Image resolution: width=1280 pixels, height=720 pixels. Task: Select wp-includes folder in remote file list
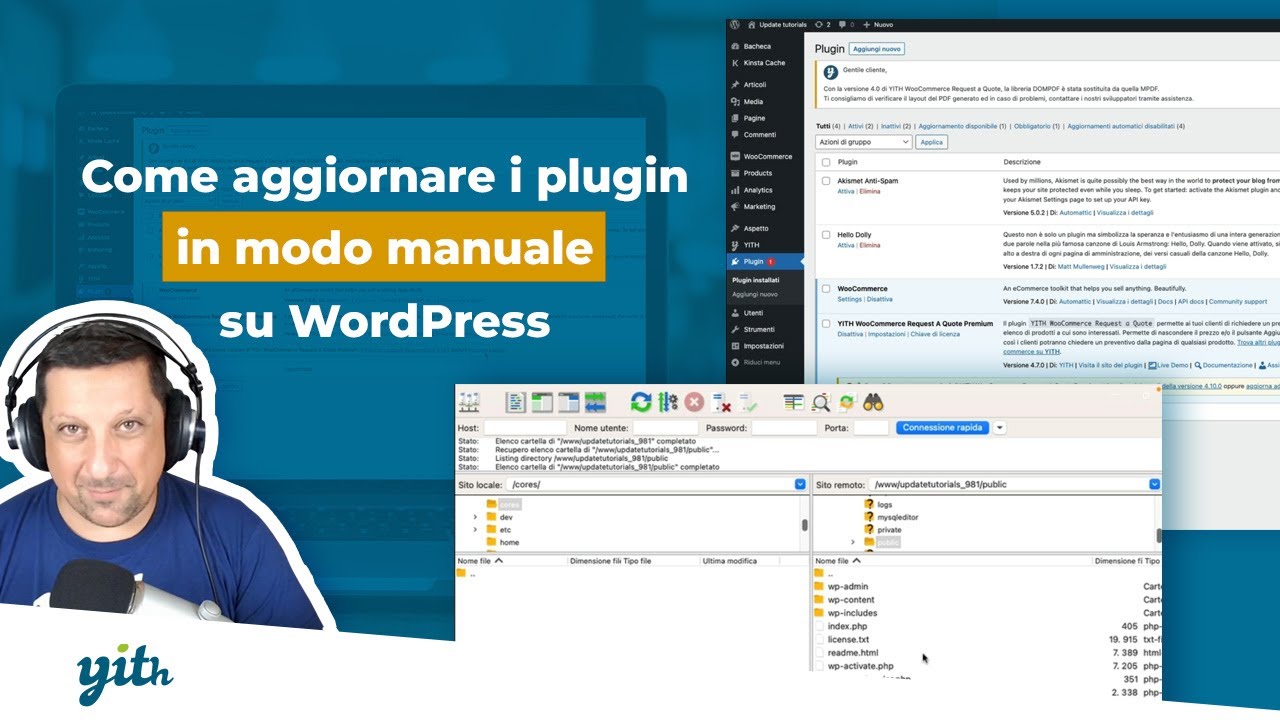click(846, 613)
